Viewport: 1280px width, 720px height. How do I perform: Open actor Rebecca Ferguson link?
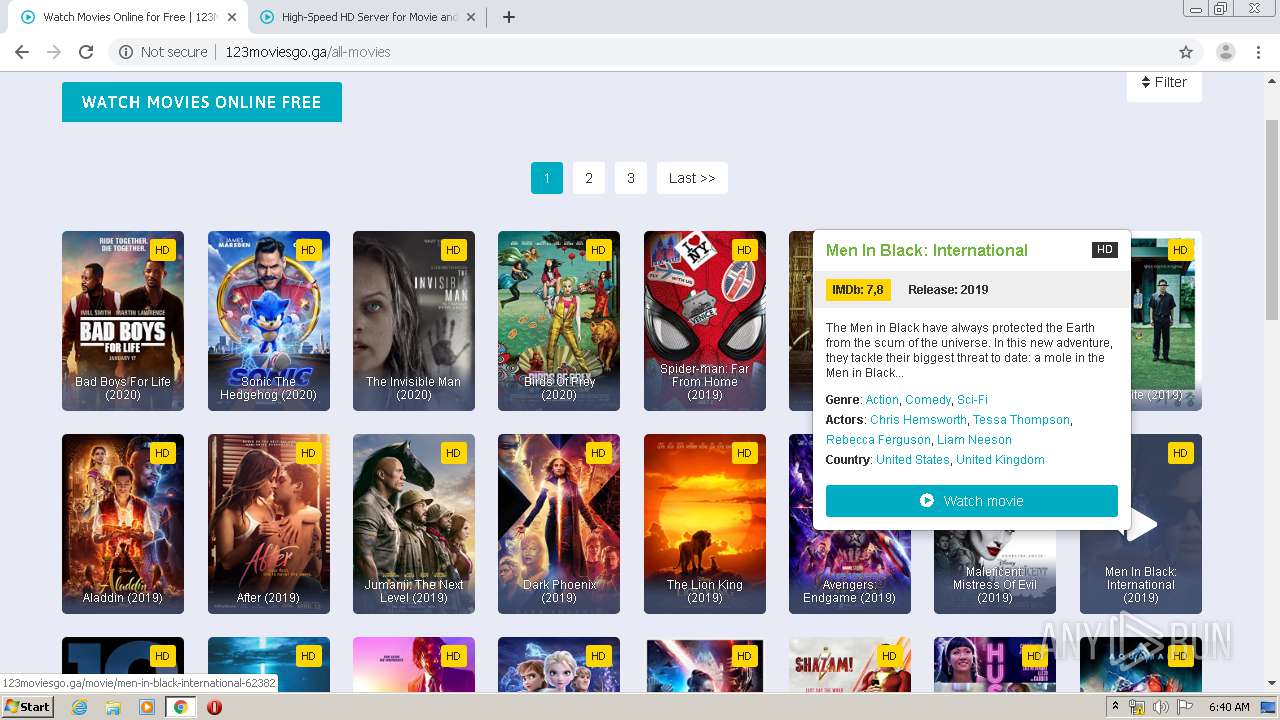(878, 440)
